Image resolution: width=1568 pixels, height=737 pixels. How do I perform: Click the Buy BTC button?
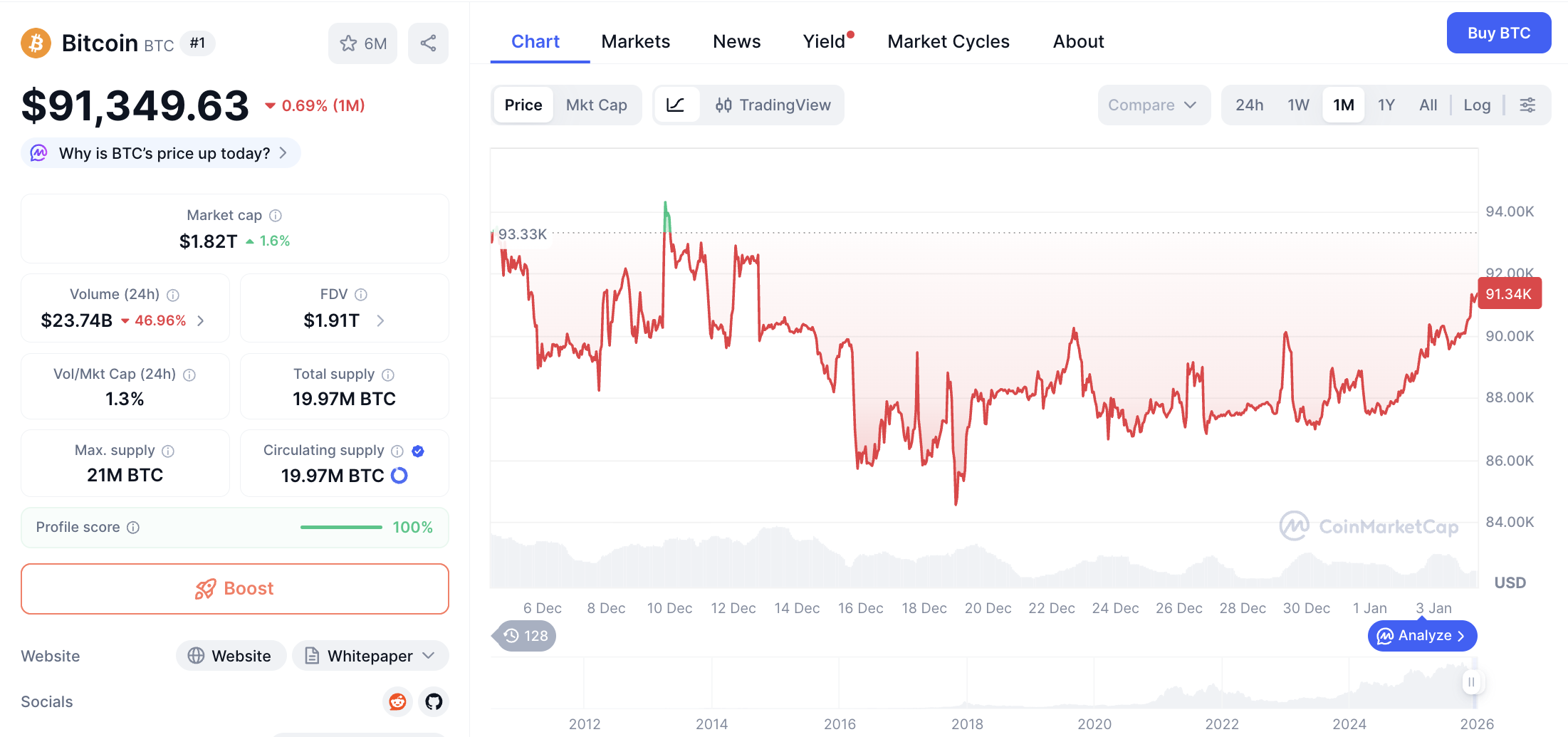[1498, 33]
